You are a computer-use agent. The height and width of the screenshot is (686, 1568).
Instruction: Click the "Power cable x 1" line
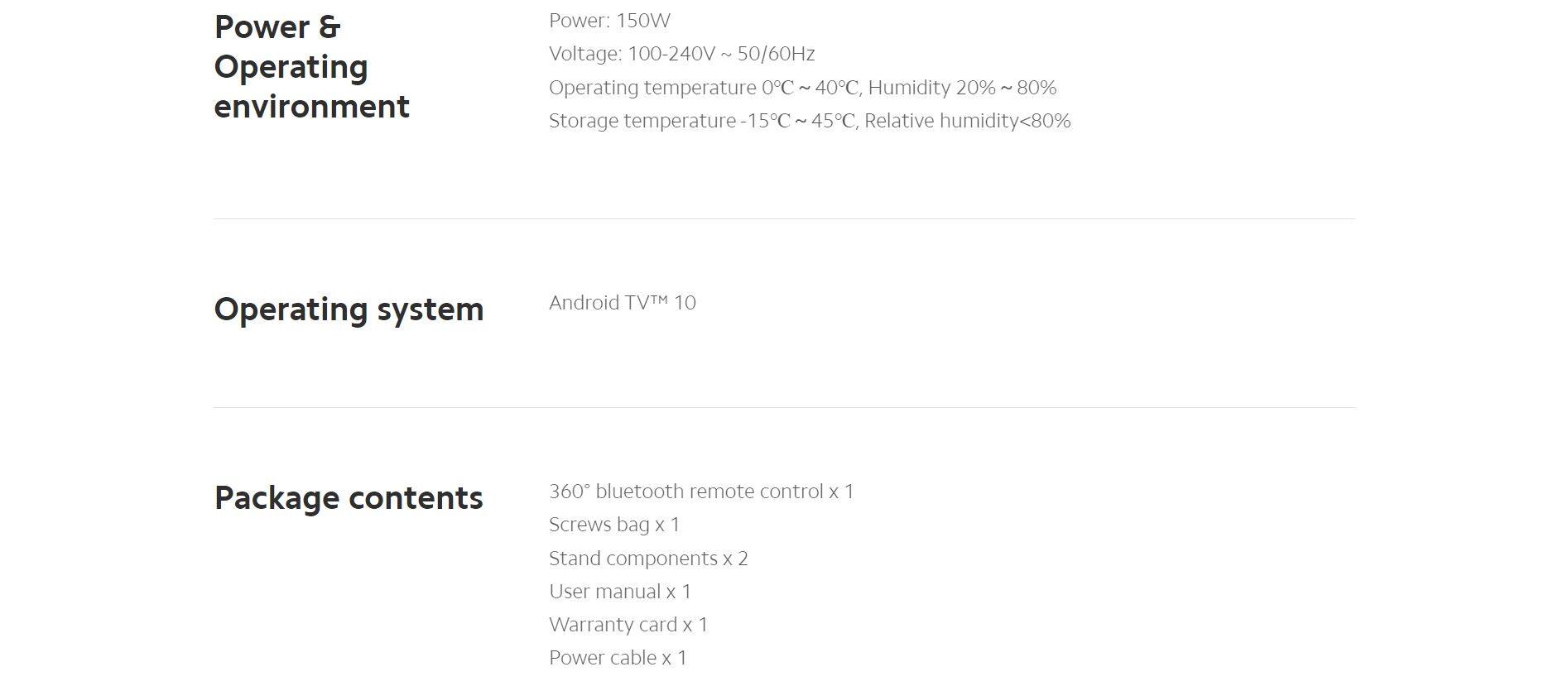coord(618,658)
